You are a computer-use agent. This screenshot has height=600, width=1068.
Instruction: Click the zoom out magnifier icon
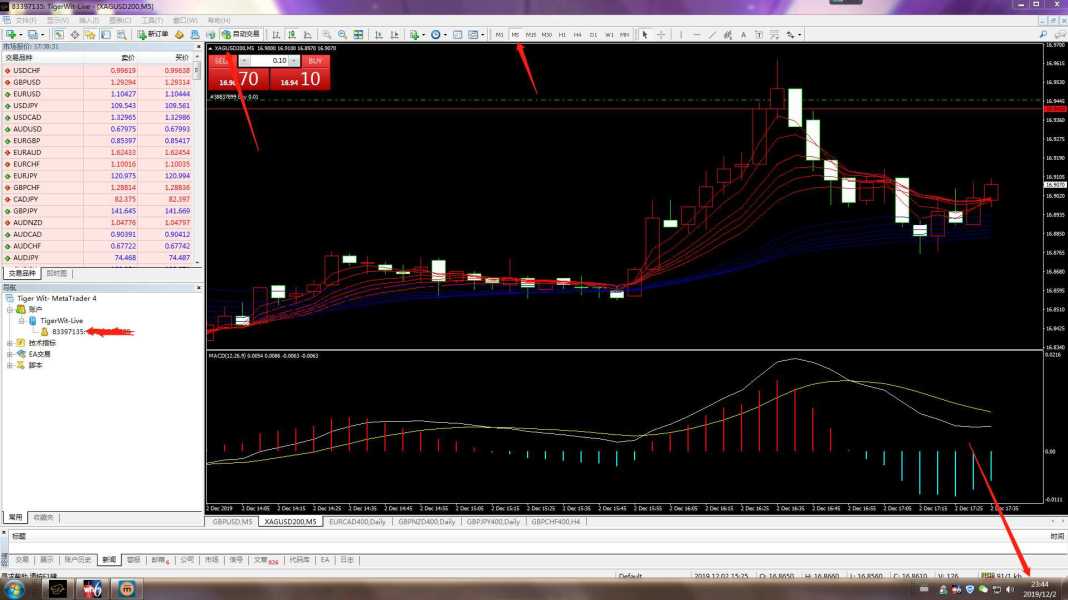tap(343, 34)
